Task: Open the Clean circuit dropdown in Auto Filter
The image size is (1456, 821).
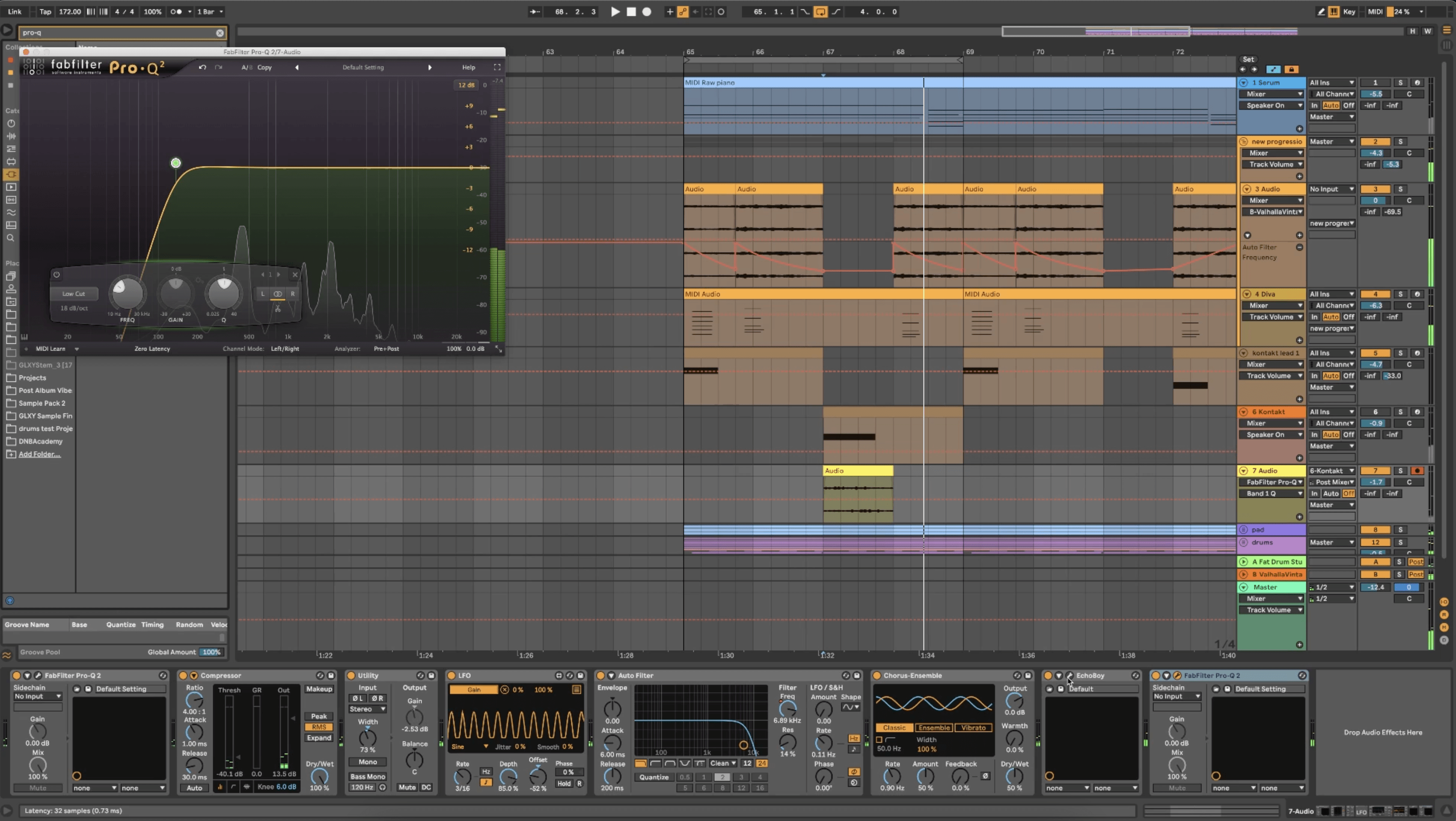Action: click(723, 763)
